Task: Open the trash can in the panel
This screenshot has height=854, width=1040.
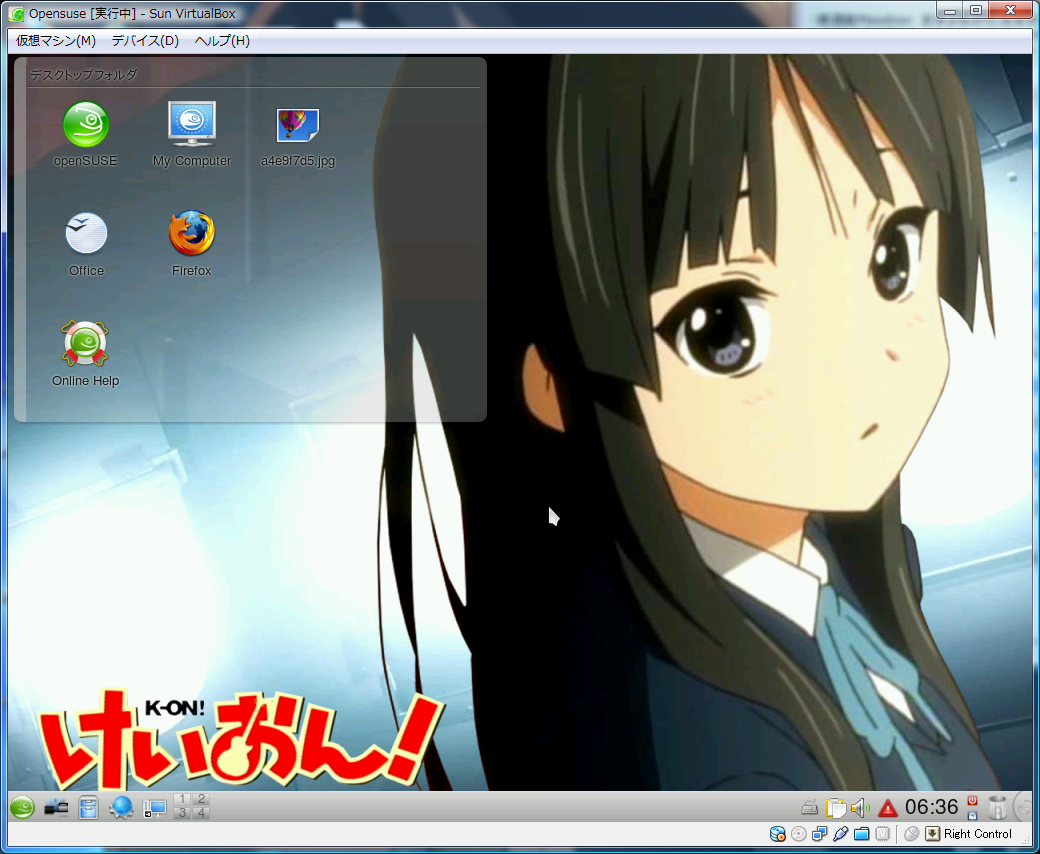Action: (997, 807)
